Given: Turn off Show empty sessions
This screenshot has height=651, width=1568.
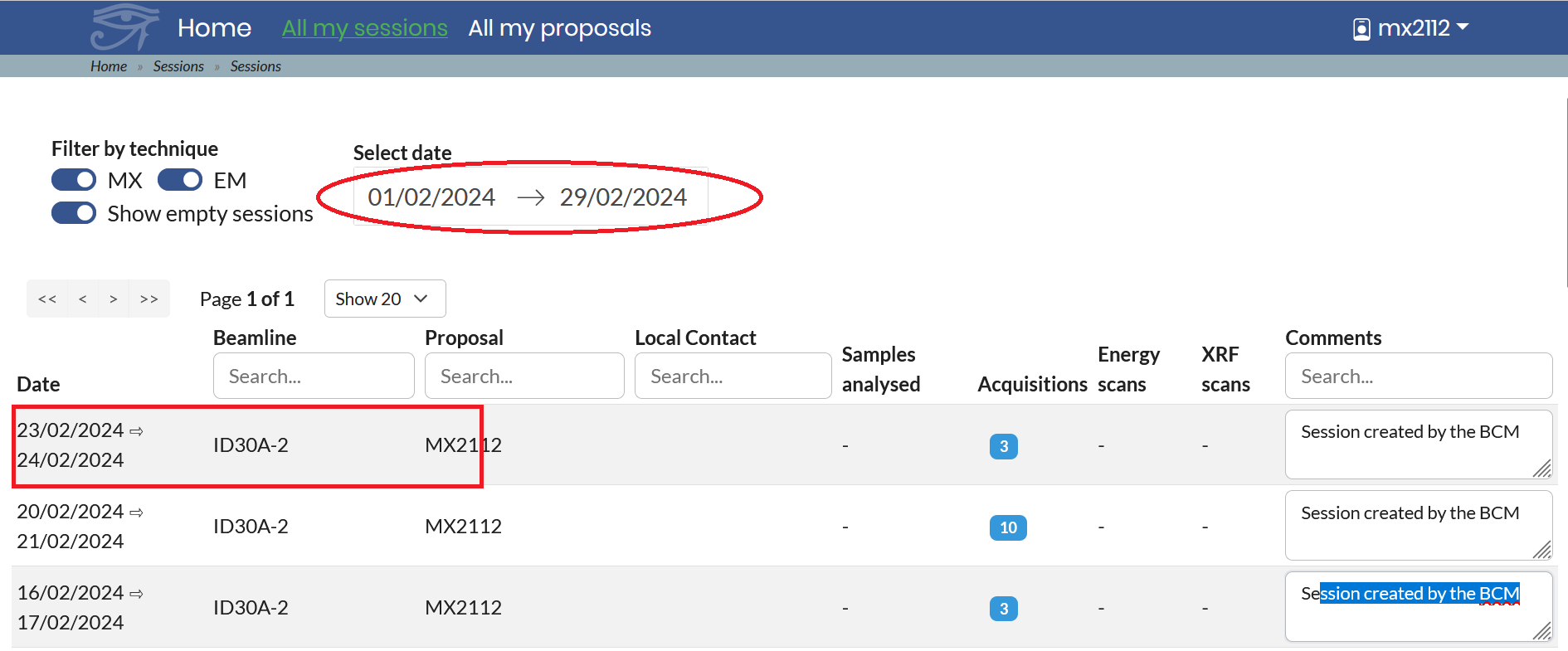Looking at the screenshot, I should coord(74,213).
